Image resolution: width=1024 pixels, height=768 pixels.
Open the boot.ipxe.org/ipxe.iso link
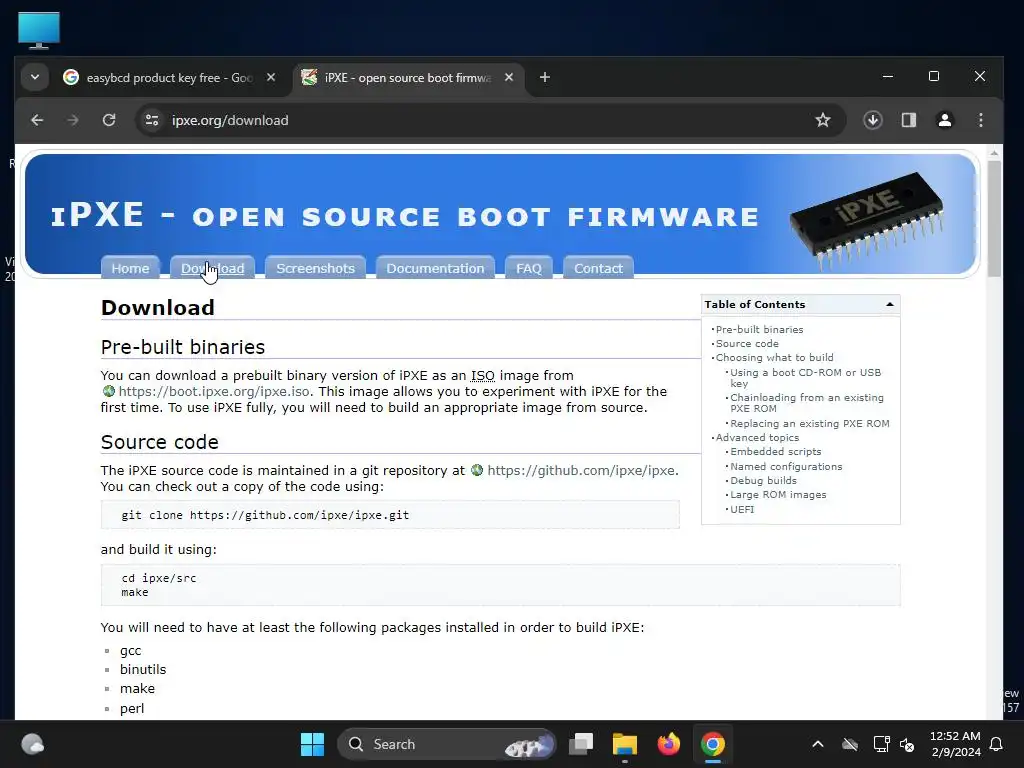pos(214,391)
